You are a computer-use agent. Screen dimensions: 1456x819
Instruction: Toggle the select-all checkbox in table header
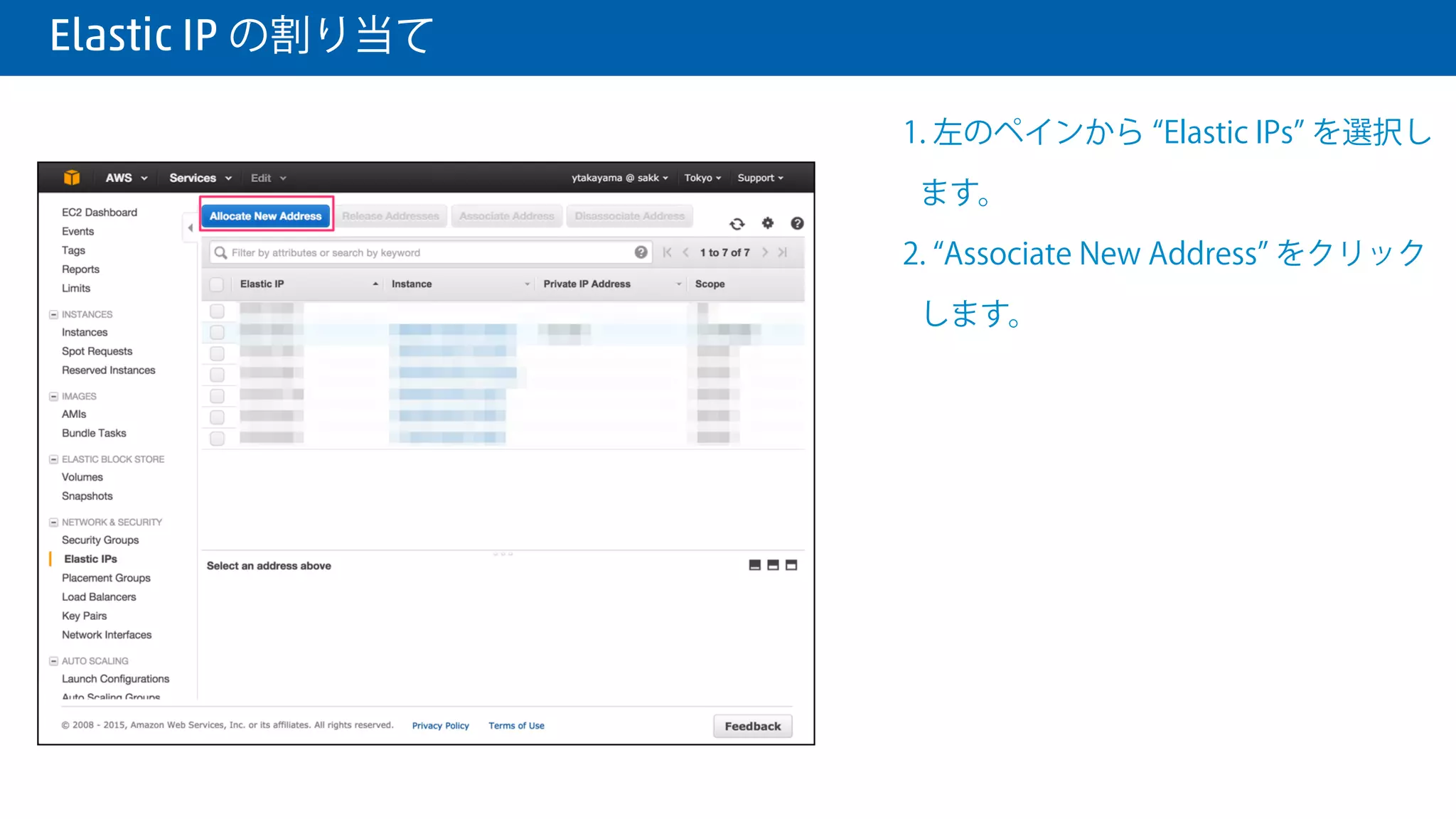(217, 284)
